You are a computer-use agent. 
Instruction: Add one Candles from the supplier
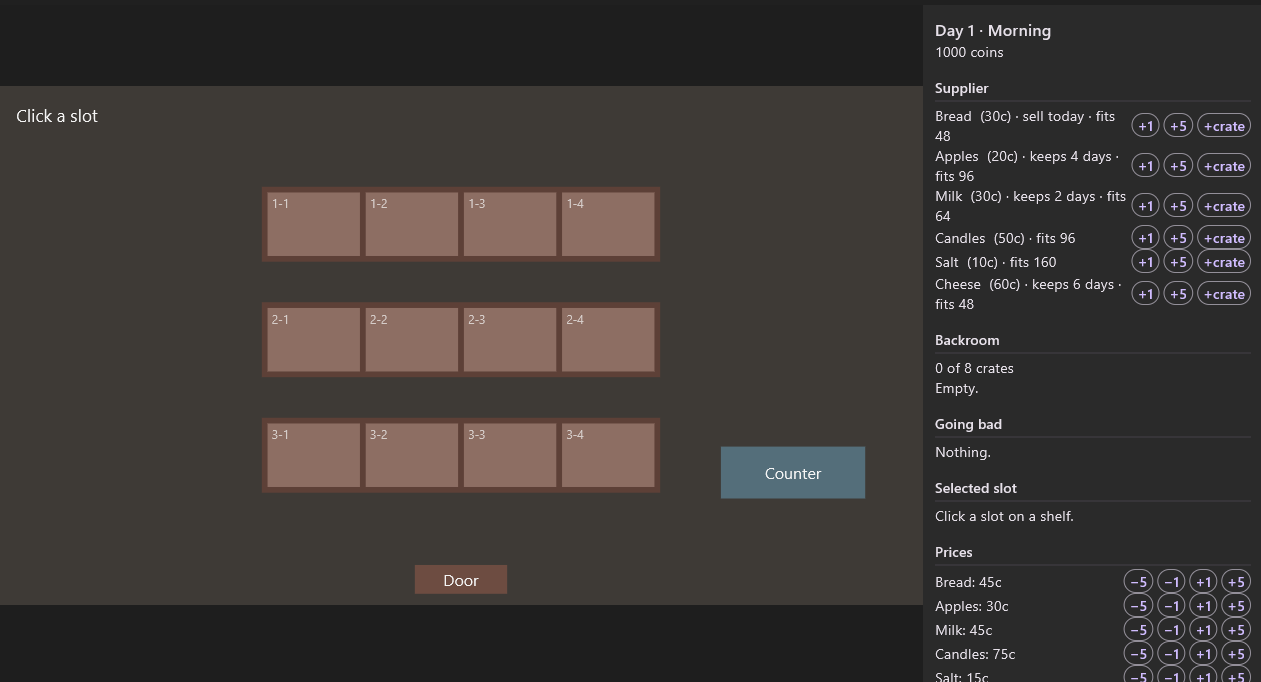(1146, 238)
